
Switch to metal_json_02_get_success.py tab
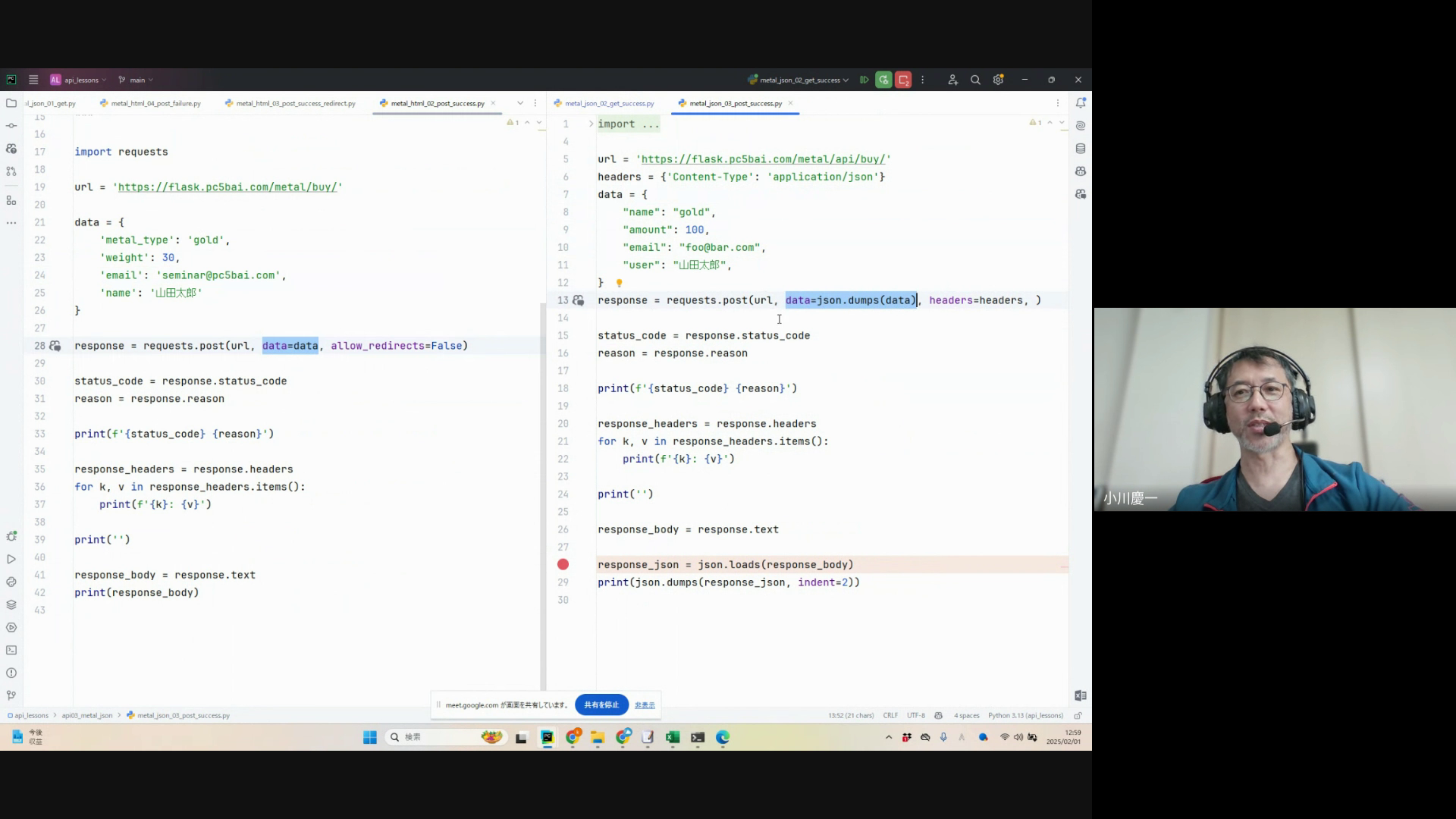pyautogui.click(x=609, y=103)
